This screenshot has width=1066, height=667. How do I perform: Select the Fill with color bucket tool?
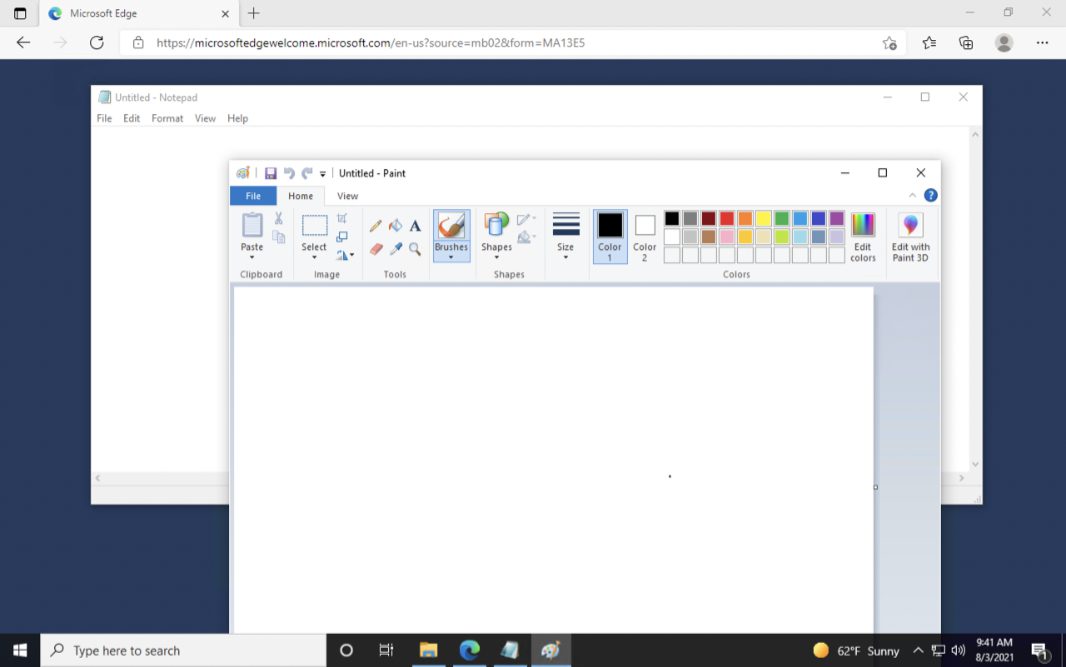click(395, 226)
